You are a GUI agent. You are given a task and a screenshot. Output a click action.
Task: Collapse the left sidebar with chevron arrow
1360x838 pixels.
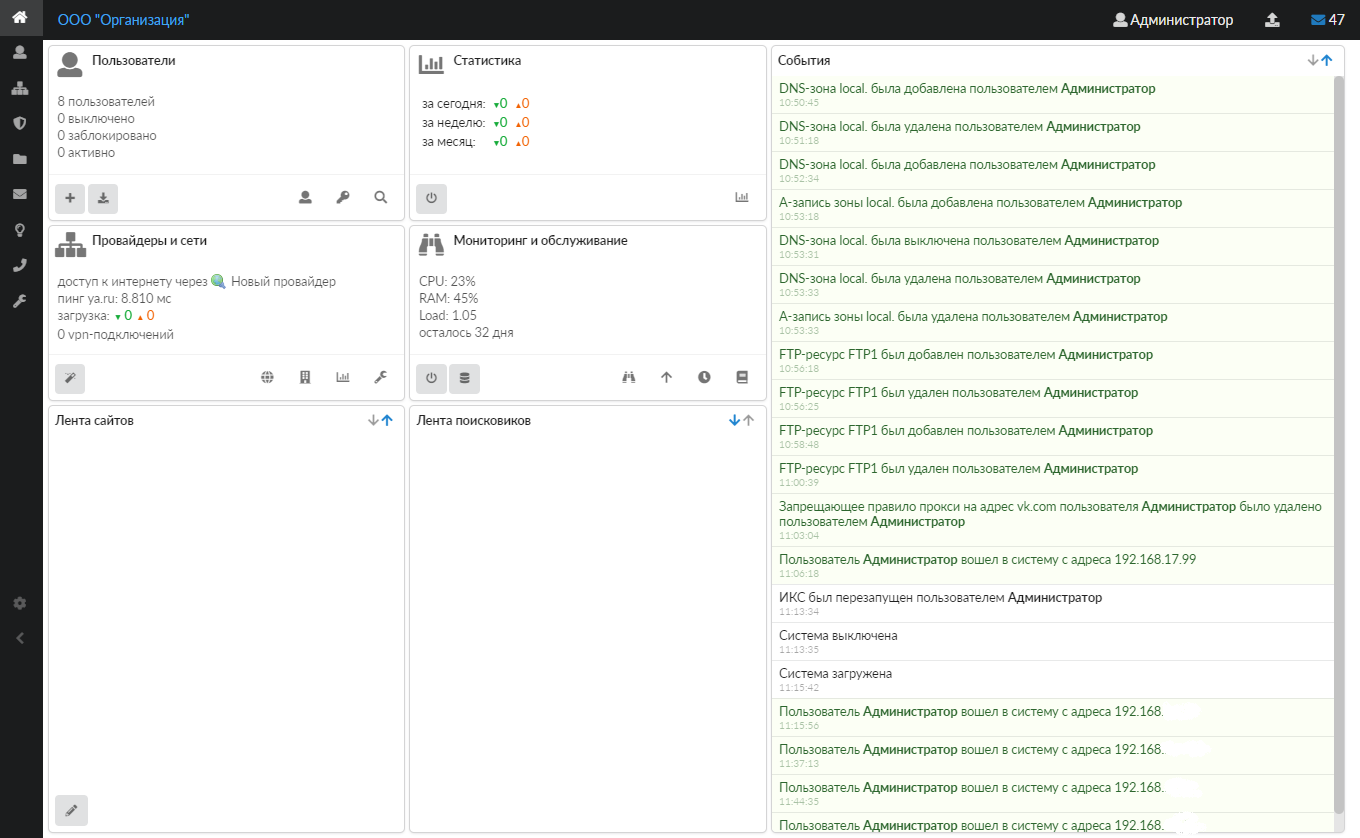(x=19, y=638)
